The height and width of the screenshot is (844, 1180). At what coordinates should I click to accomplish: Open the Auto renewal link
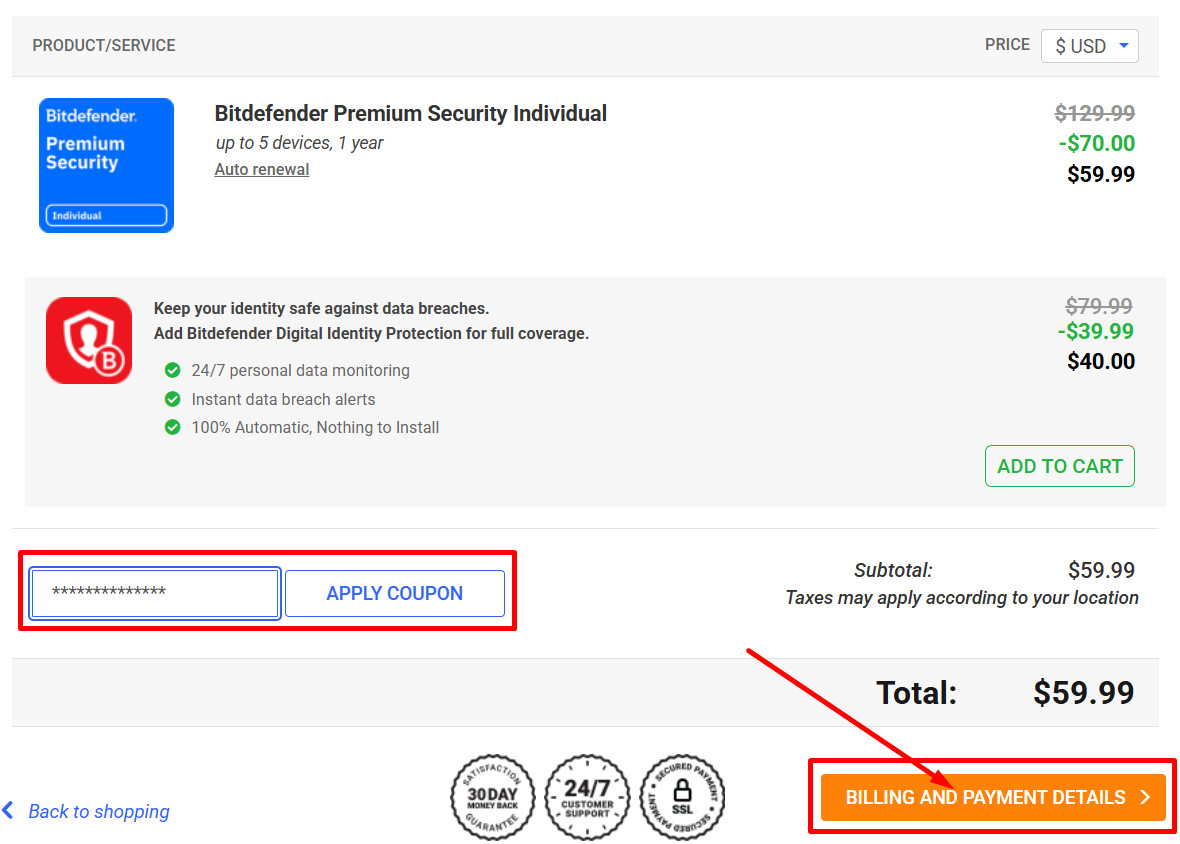[x=261, y=169]
